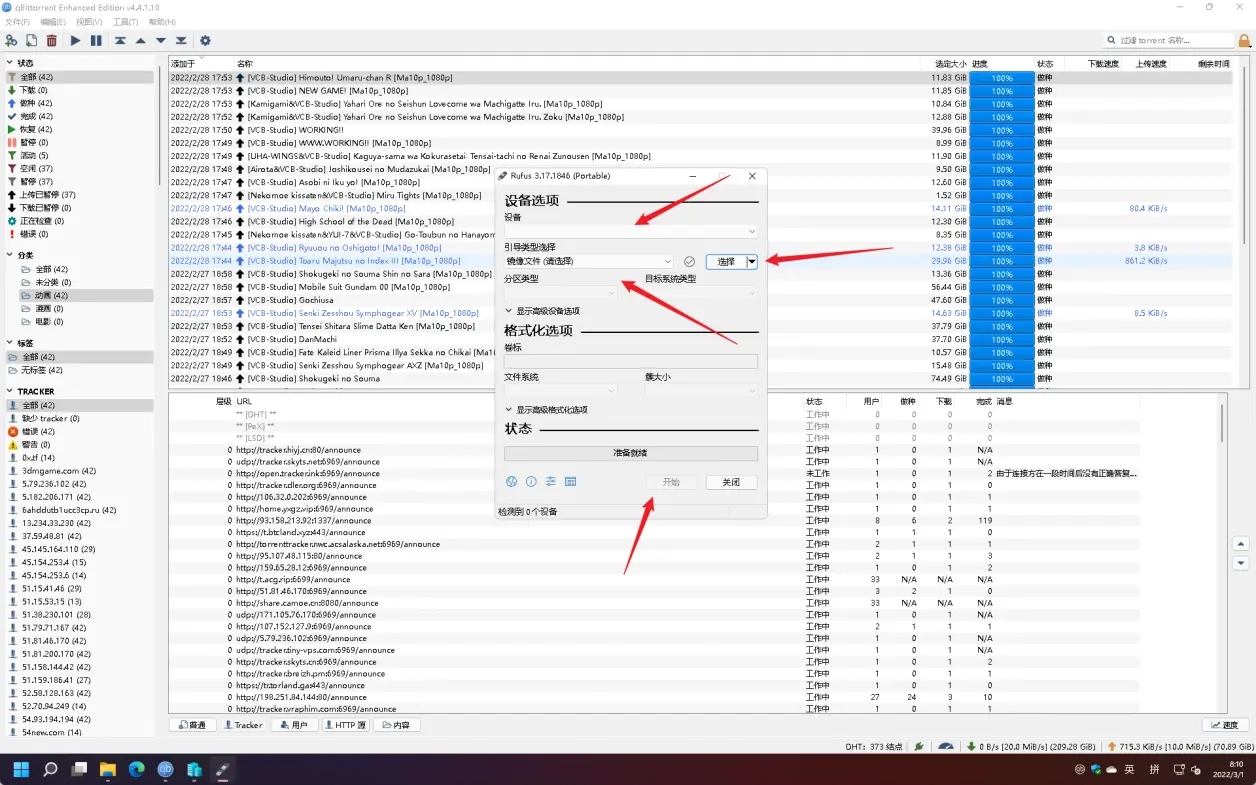Click the delete torrent trash icon
Image resolution: width=1256 pixels, height=785 pixels.
(52, 41)
